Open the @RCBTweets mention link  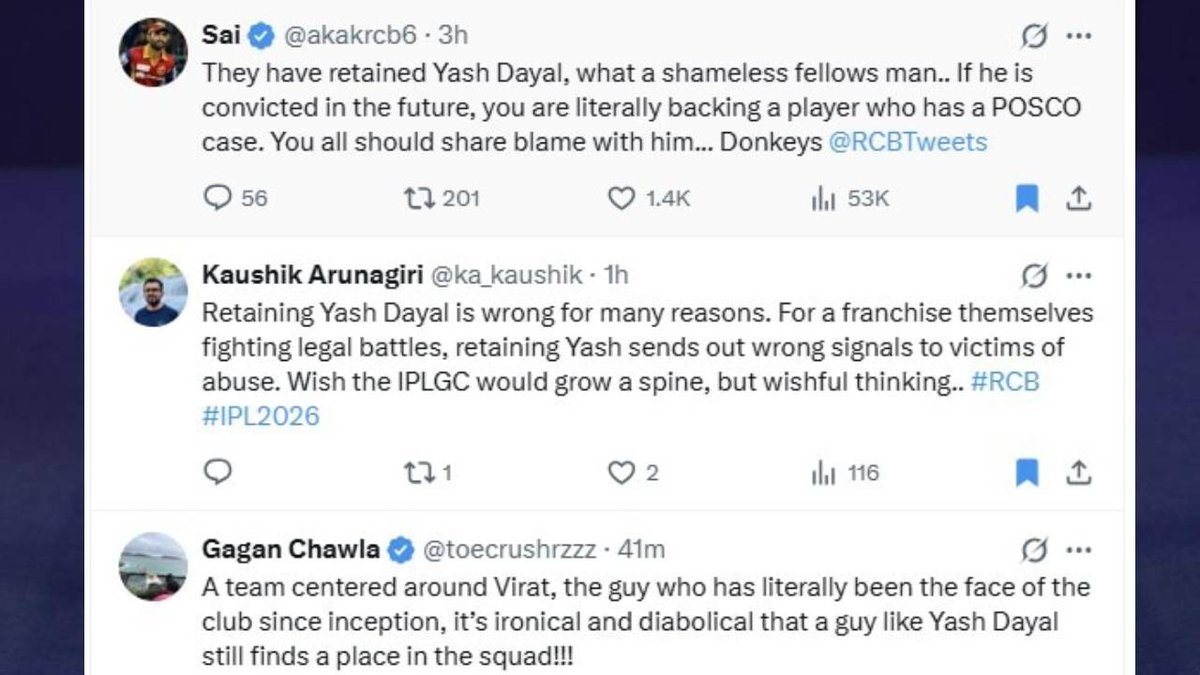point(908,142)
